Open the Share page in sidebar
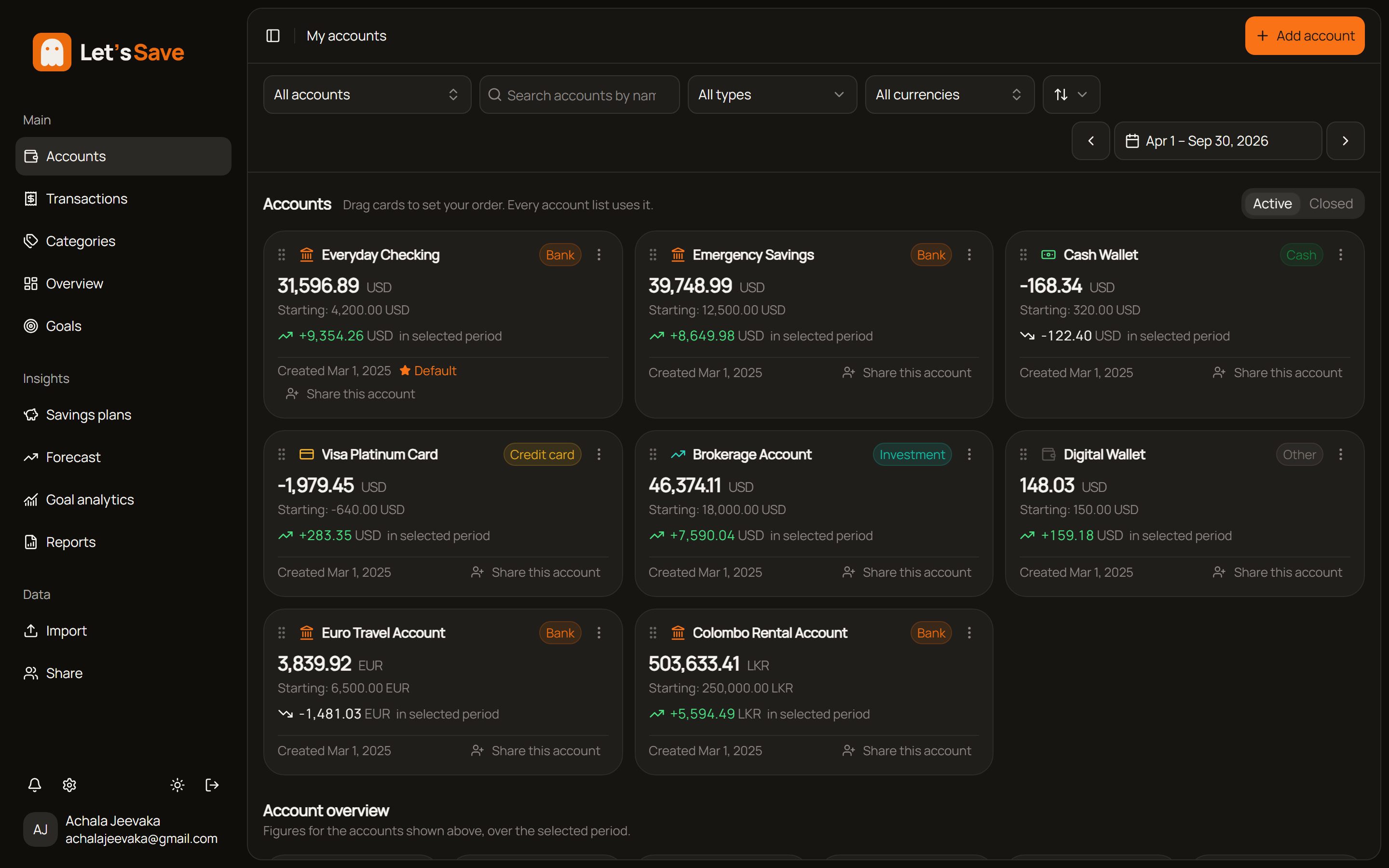 (x=123, y=673)
